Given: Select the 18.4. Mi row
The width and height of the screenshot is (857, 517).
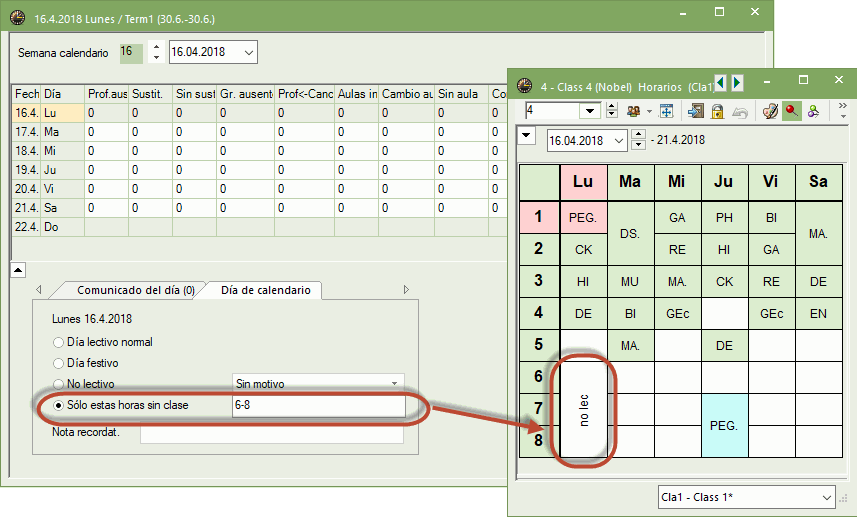Looking at the screenshot, I should (x=260, y=151).
